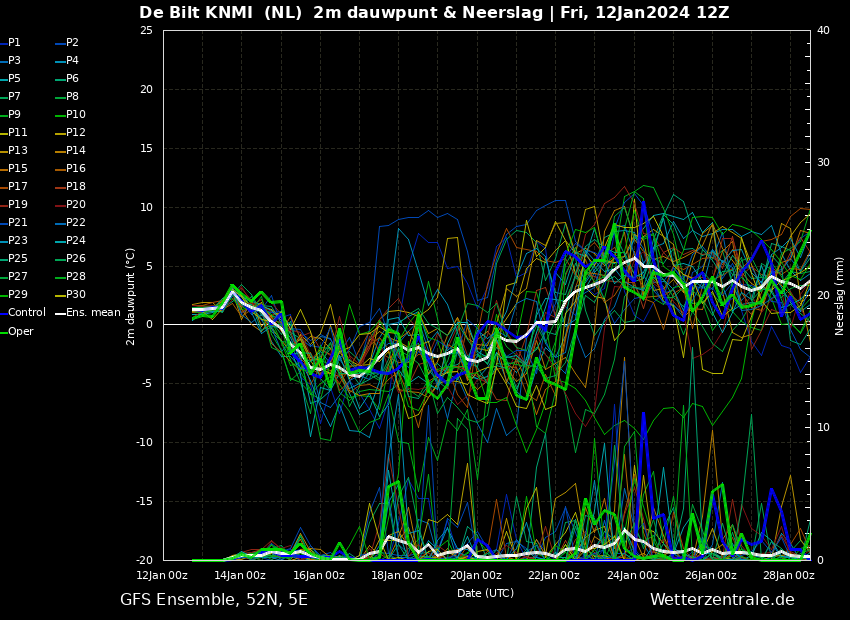Click legend label P23

pyautogui.click(x=14, y=240)
